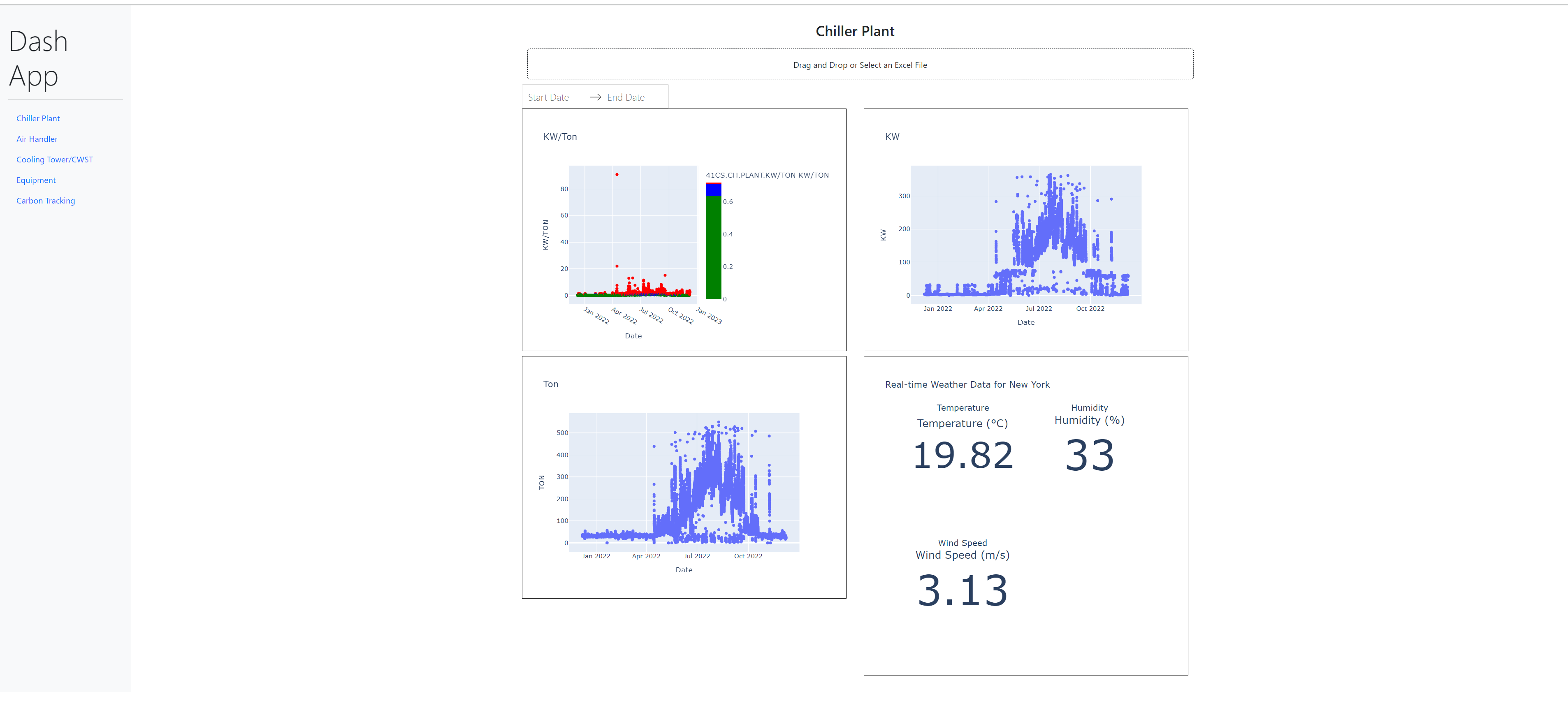View the Carbon Tracking page
The image size is (1568, 717).
tap(45, 200)
